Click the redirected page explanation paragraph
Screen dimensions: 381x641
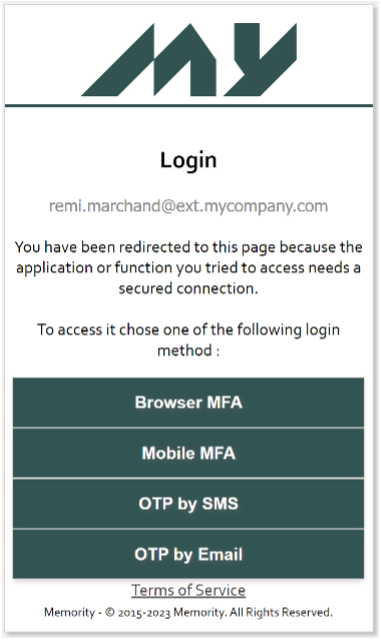click(188, 268)
